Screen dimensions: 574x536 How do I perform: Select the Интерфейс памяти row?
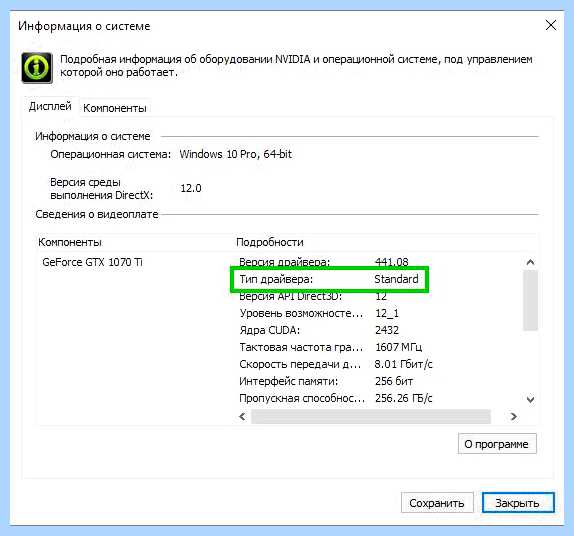tap(326, 381)
